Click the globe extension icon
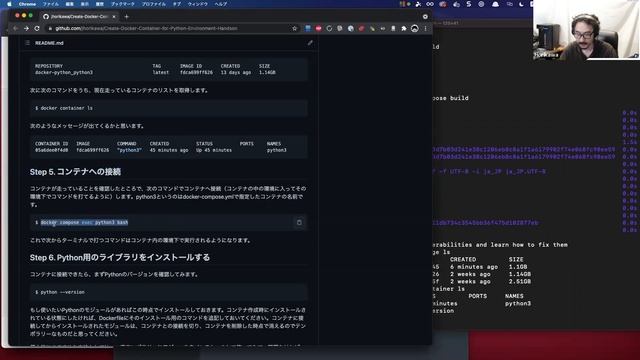This screenshot has height=360, width=640. click(x=351, y=28)
